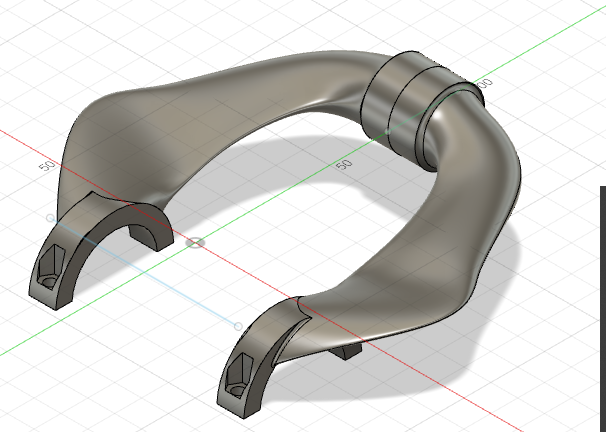Click the 50 grid label beside the collar
The width and height of the screenshot is (606, 432).
tap(486, 84)
